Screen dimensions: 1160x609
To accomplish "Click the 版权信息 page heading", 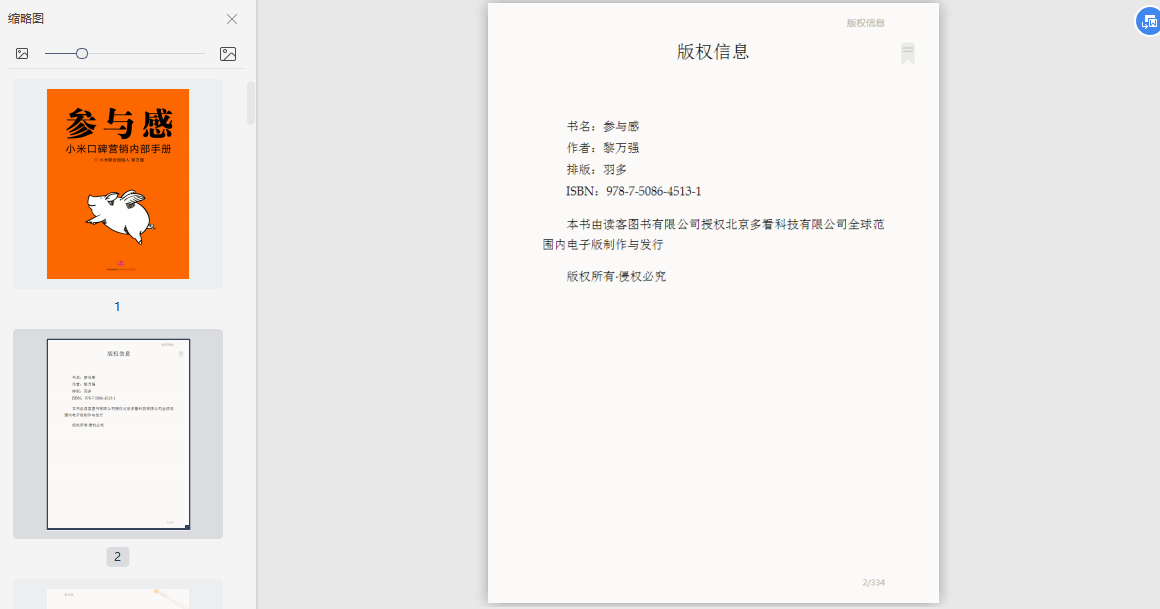I will 713,51.
